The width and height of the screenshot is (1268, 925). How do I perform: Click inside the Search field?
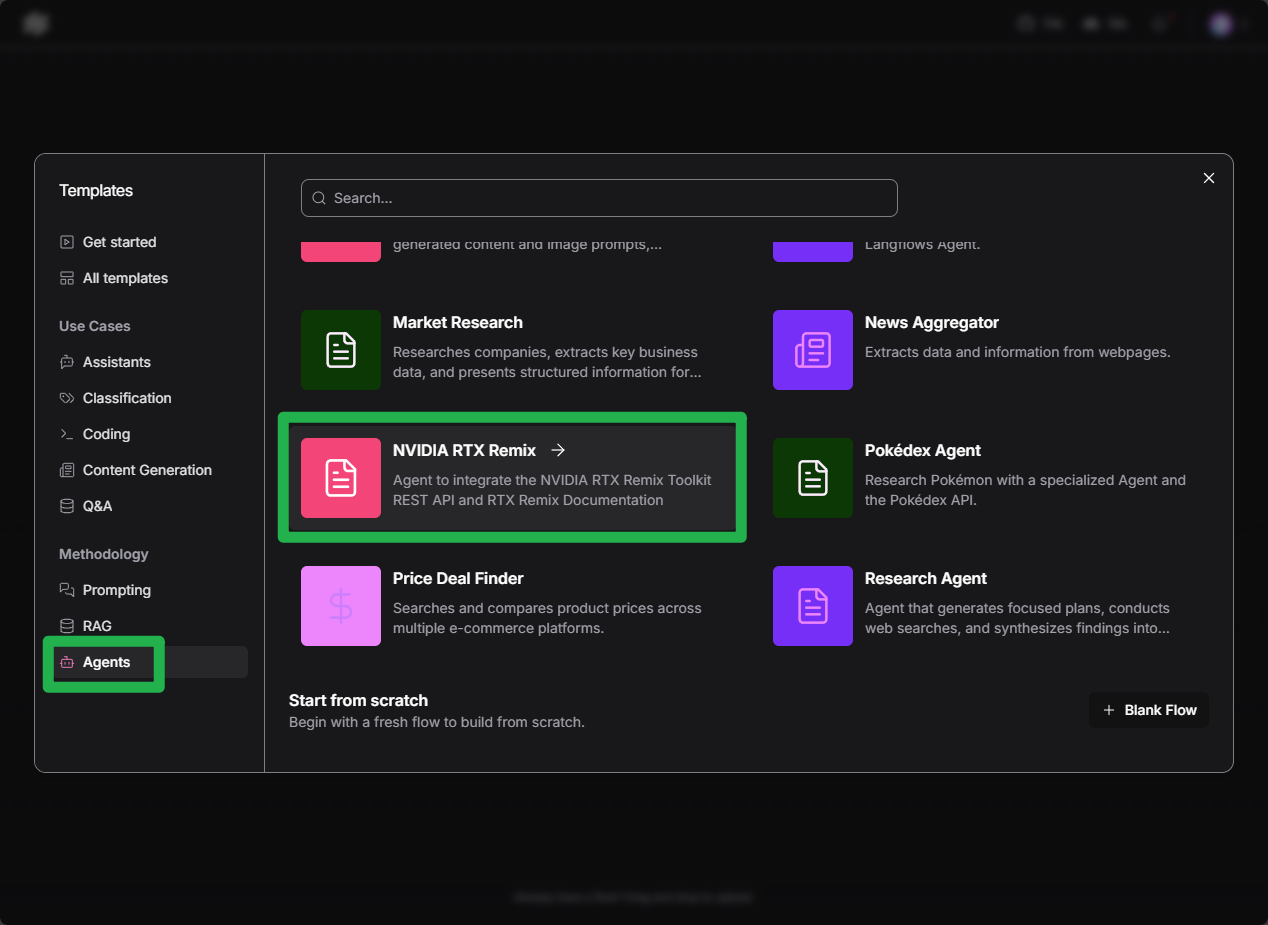[599, 198]
